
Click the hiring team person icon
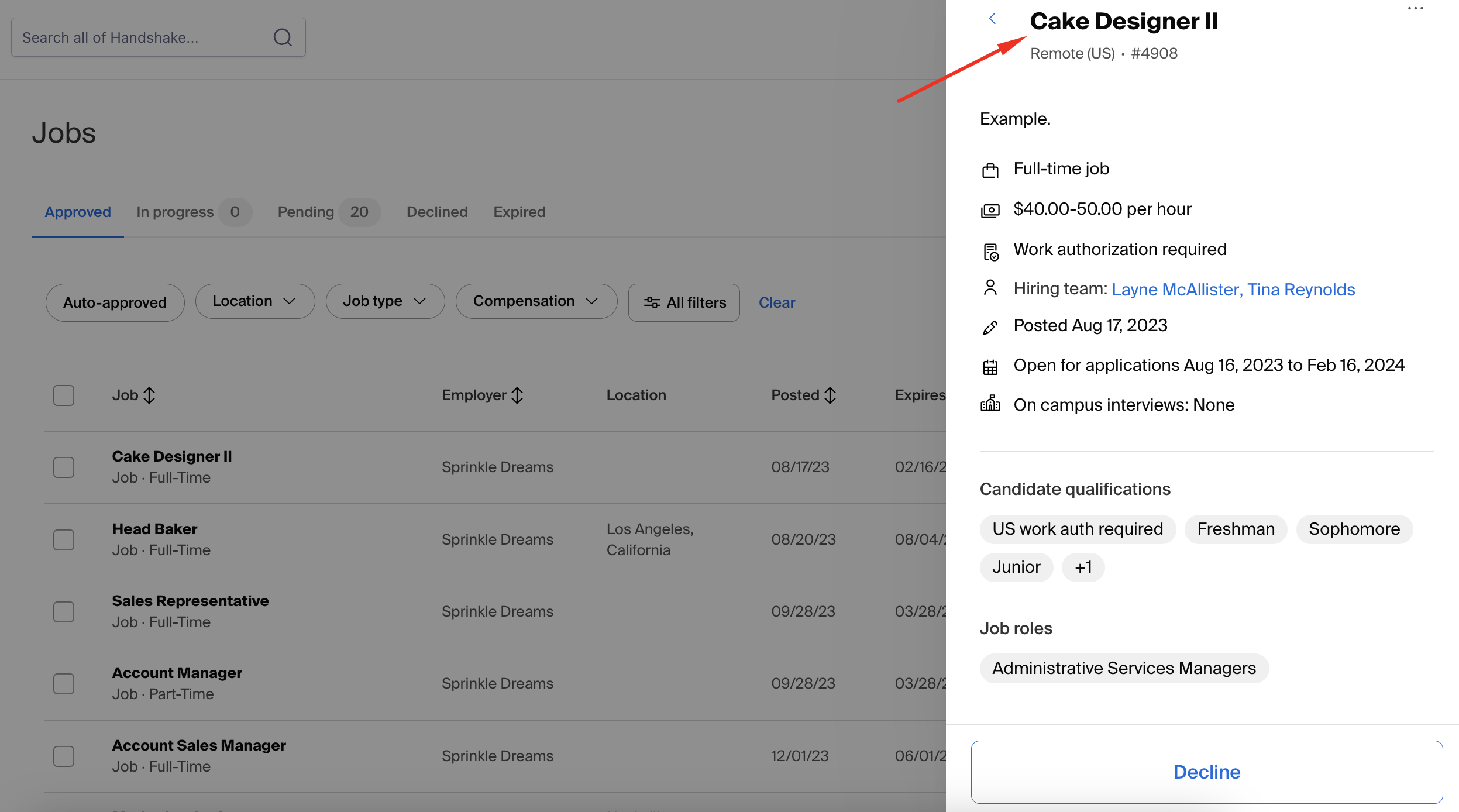point(990,287)
